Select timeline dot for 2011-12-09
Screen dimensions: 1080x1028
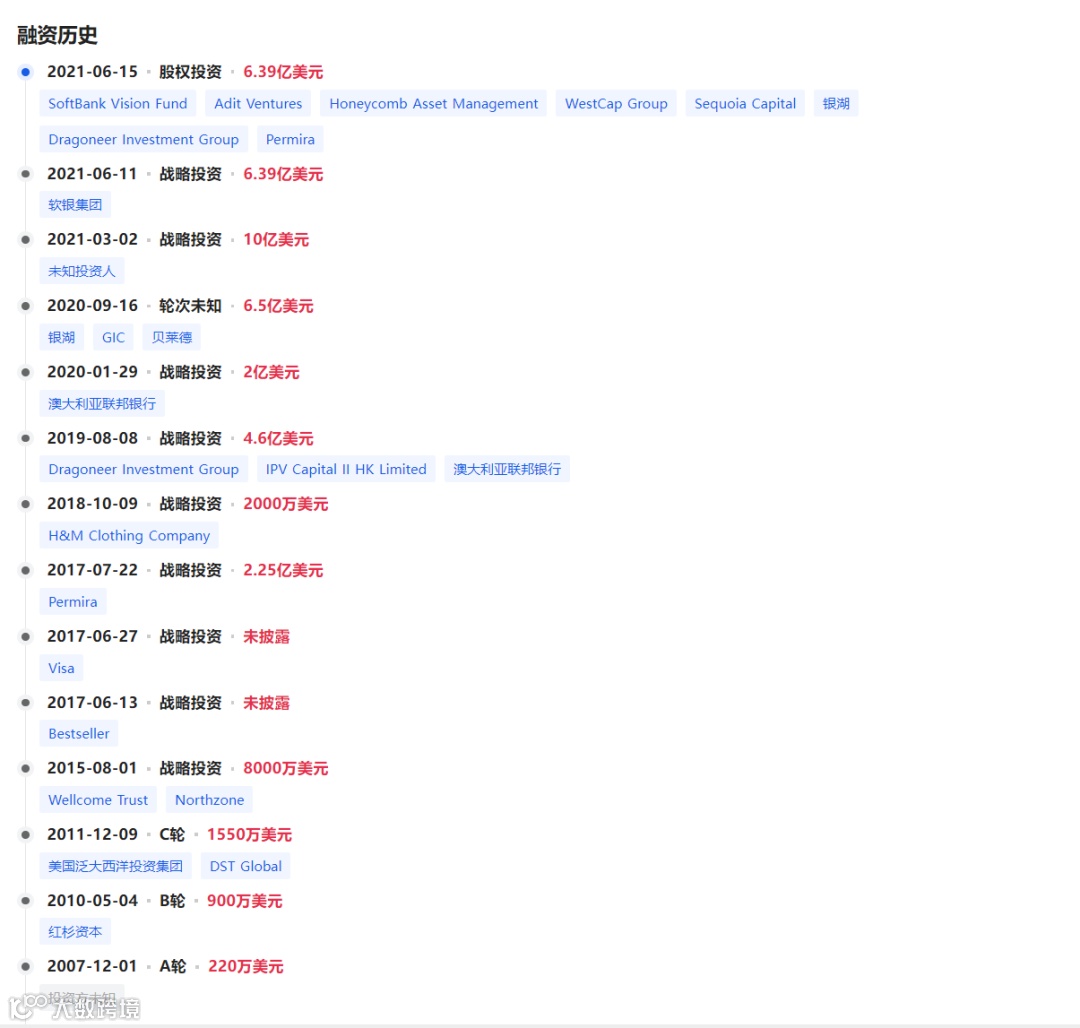point(25,835)
